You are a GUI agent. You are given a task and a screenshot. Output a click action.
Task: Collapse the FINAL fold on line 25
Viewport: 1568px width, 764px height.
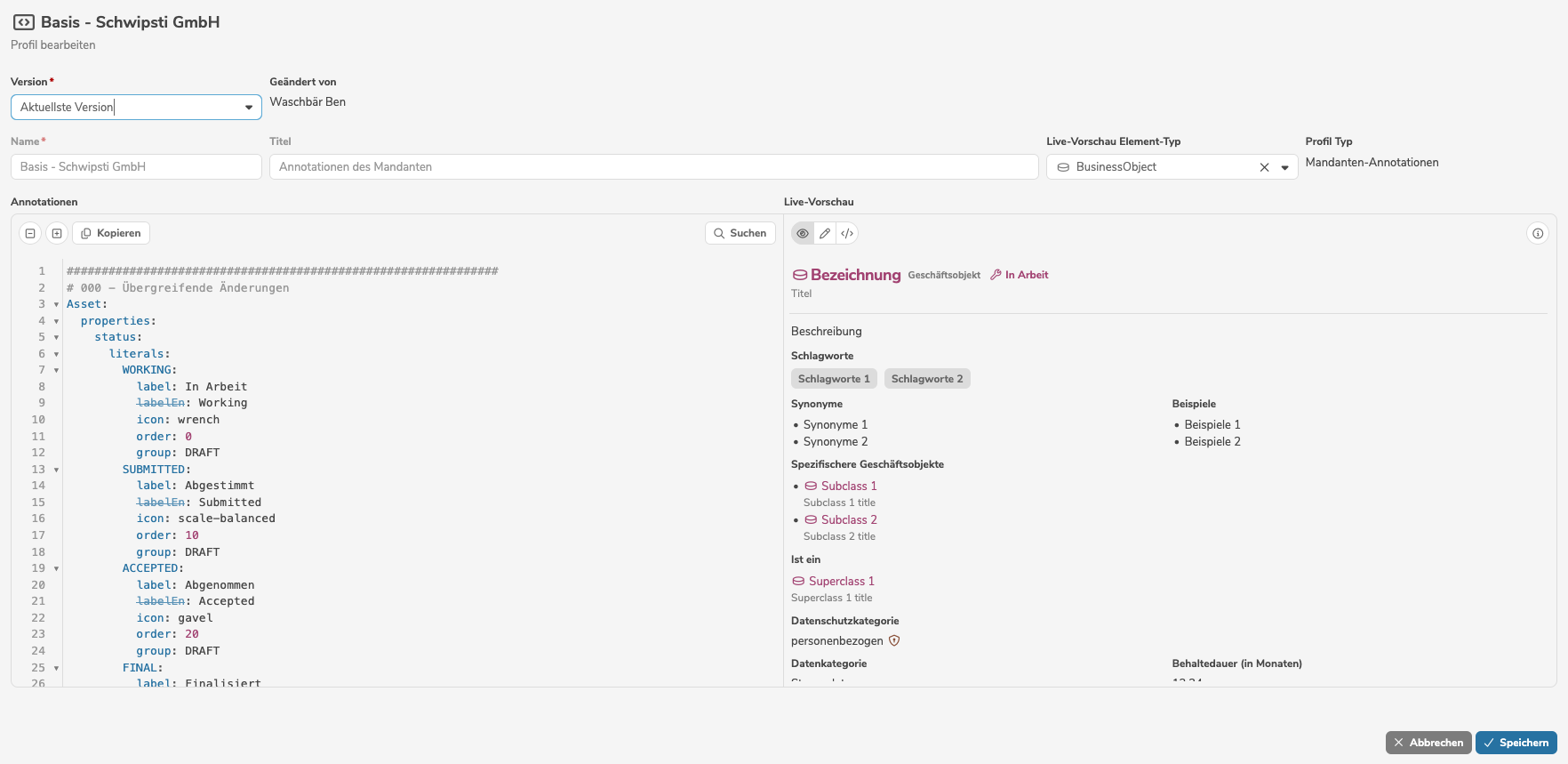coord(56,668)
